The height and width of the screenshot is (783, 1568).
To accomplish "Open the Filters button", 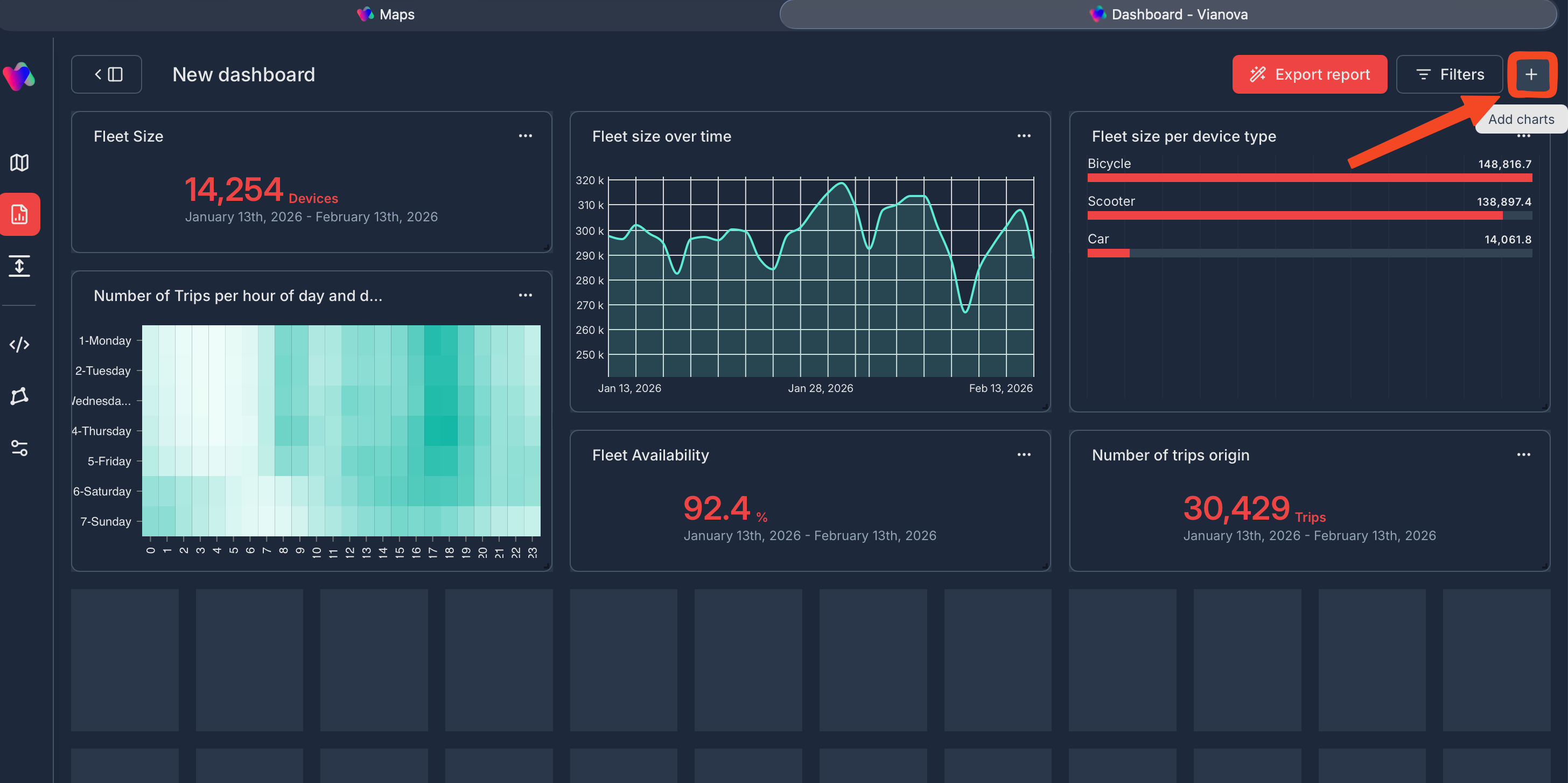I will click(x=1448, y=74).
